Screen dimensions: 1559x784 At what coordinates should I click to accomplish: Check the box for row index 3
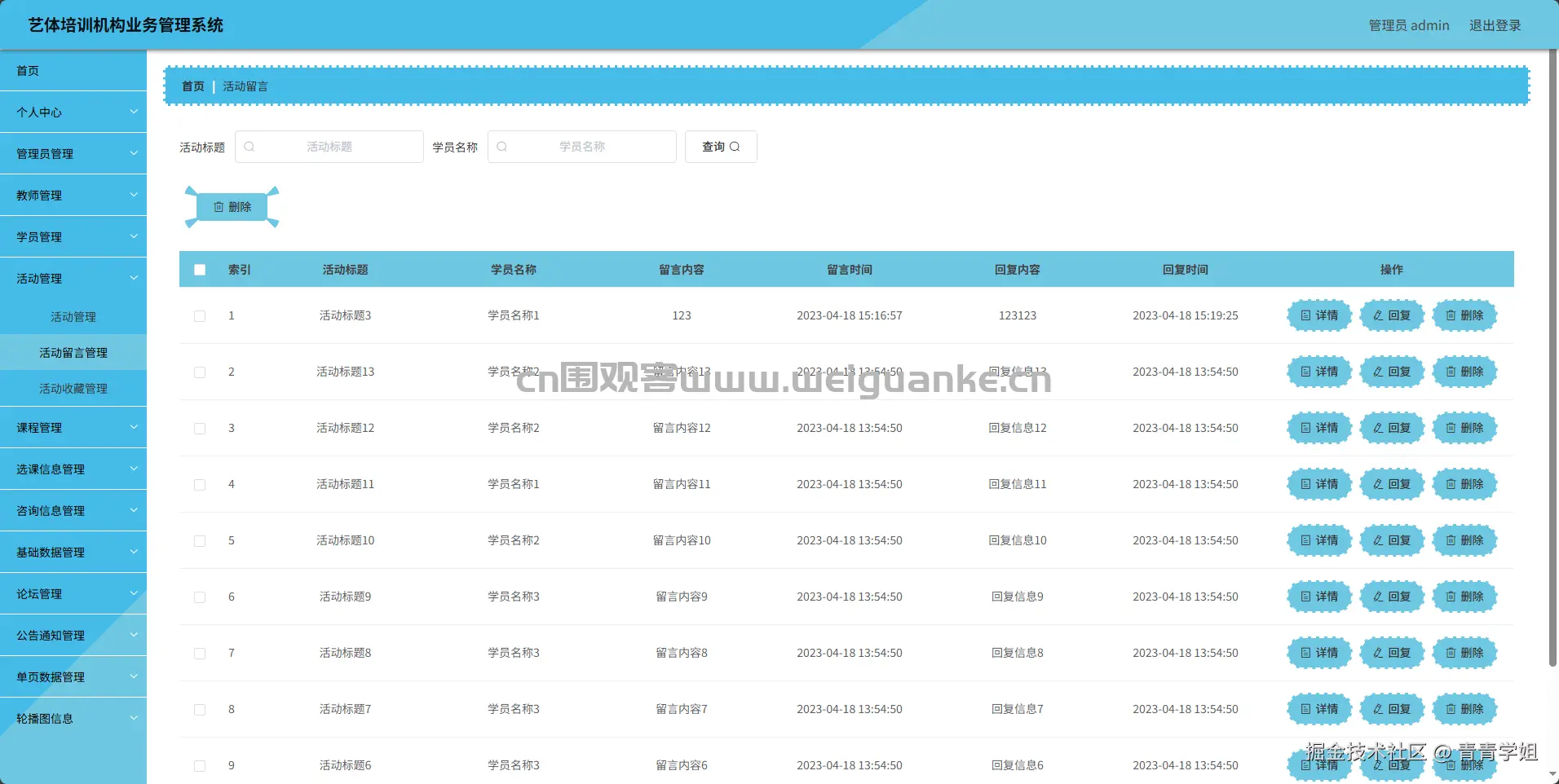click(x=200, y=429)
